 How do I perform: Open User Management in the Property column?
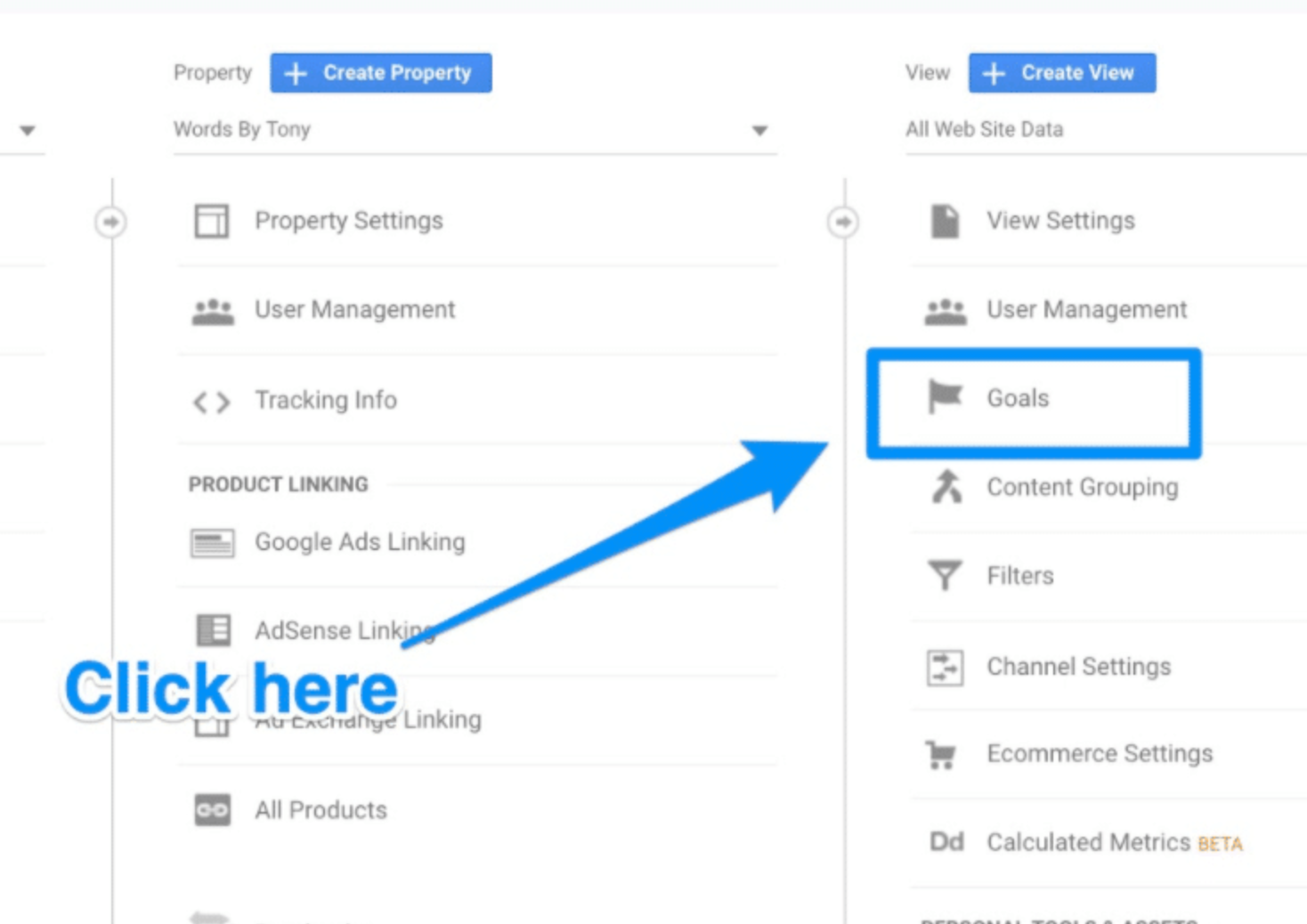(x=354, y=310)
